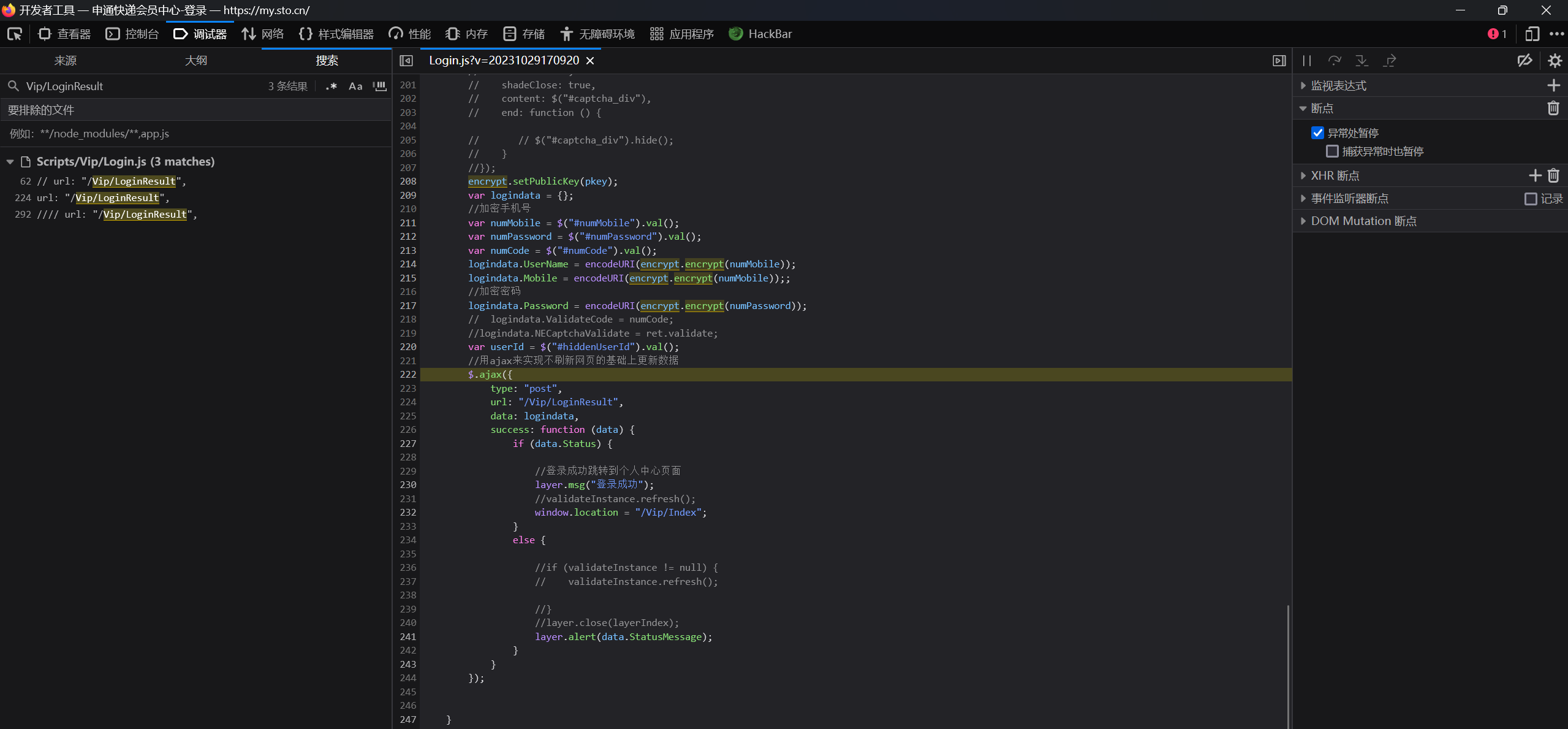Enable the 记录 log checkbox
The height and width of the screenshot is (729, 1568).
pyautogui.click(x=1531, y=199)
